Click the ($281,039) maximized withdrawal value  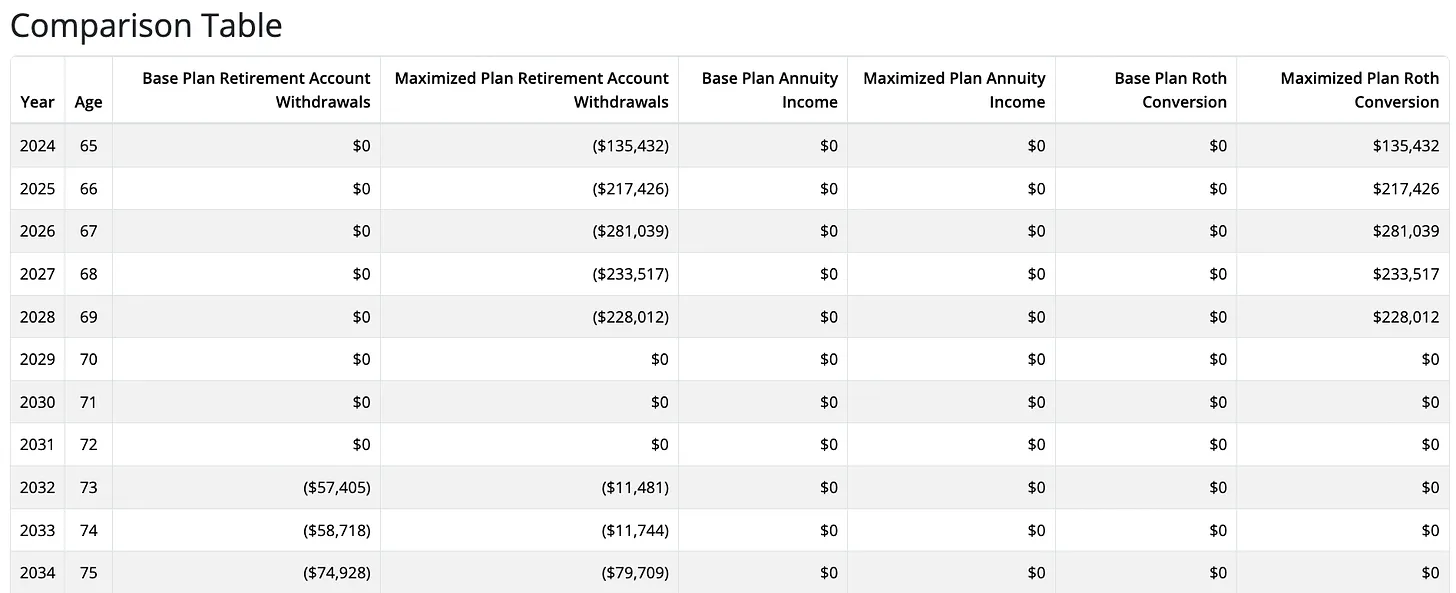coord(630,231)
